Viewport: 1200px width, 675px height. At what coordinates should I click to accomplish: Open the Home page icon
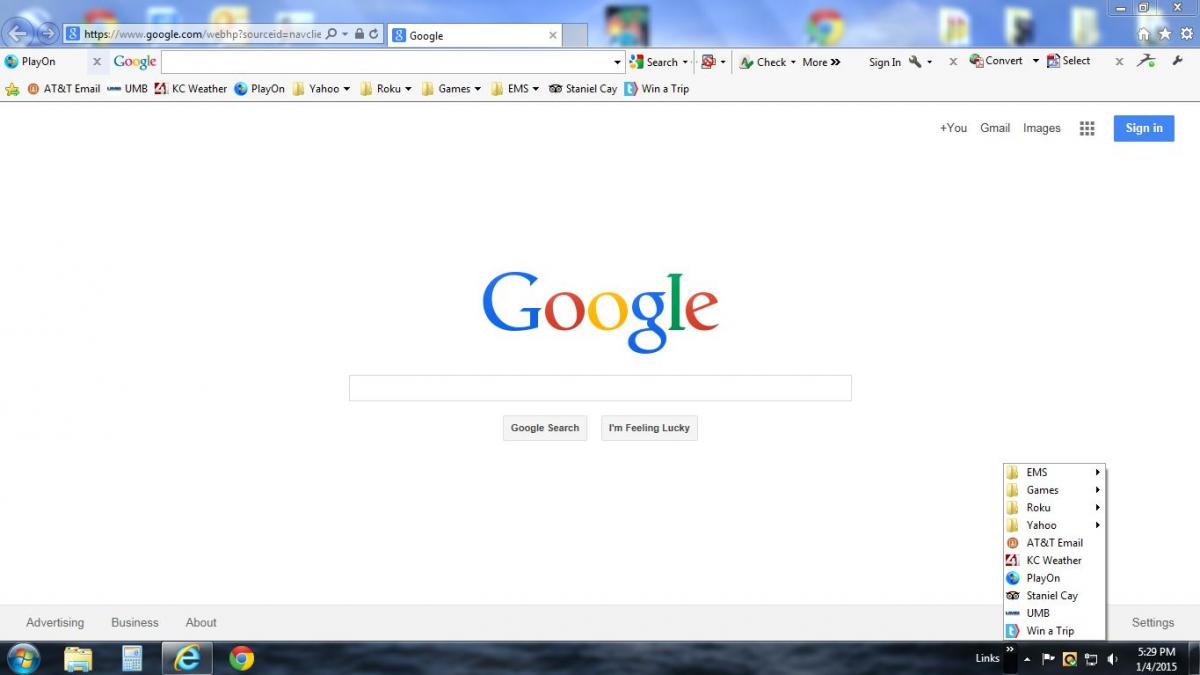click(x=1144, y=34)
